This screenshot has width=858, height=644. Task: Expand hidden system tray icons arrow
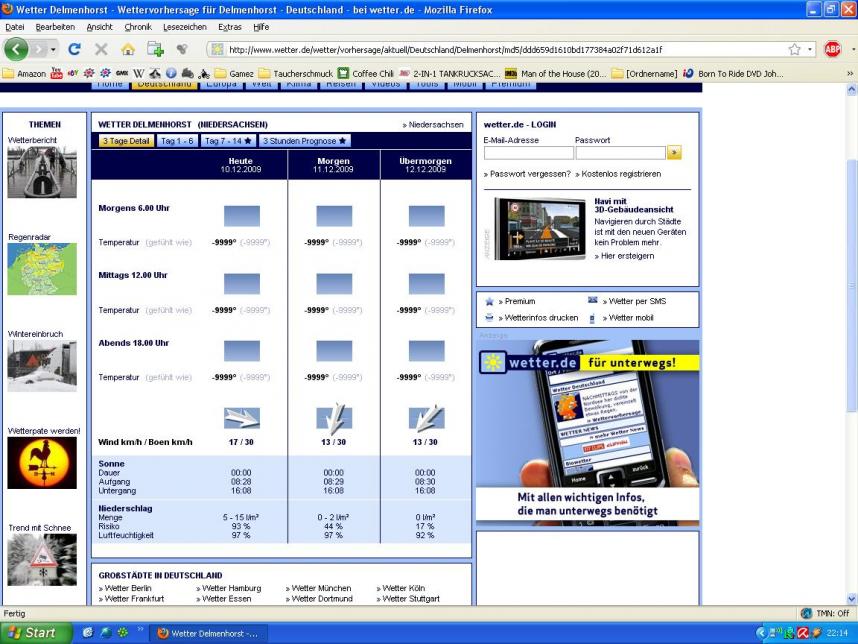(761, 633)
